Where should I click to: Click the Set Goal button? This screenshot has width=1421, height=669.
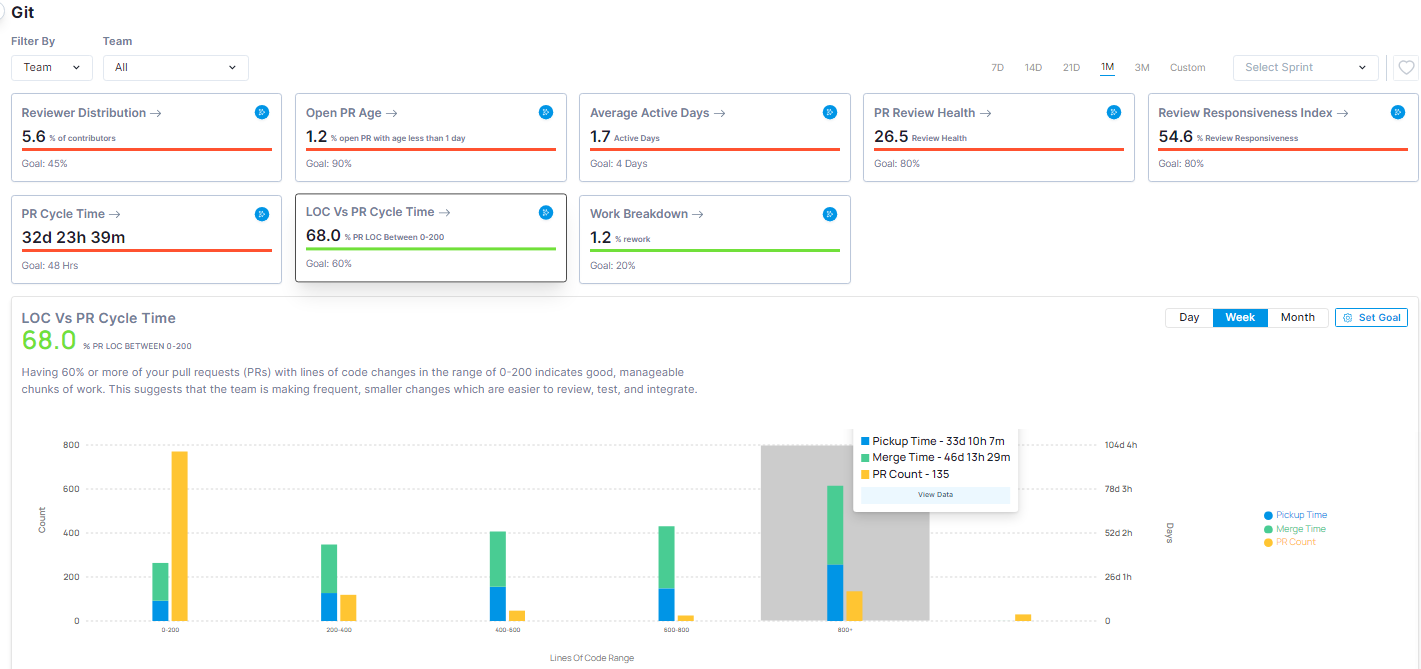(1371, 317)
